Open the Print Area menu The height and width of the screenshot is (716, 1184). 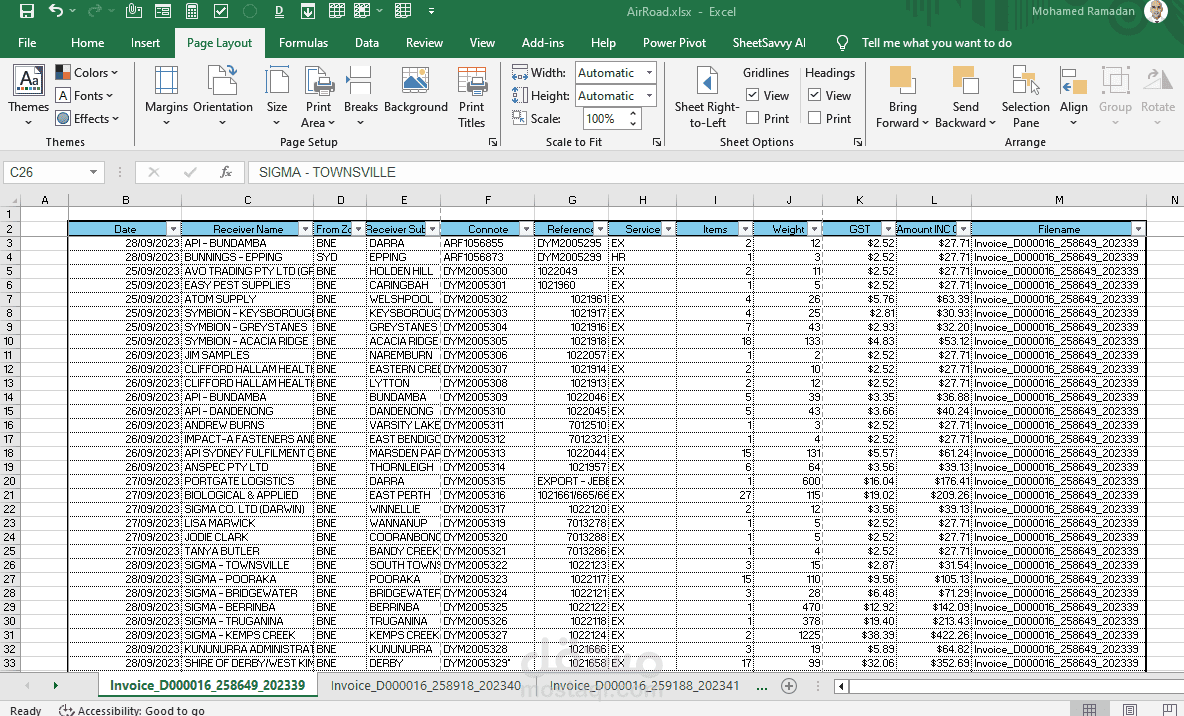pyautogui.click(x=319, y=97)
